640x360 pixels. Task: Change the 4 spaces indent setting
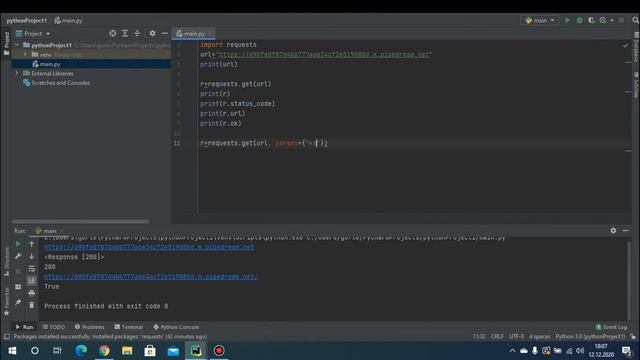pos(539,337)
